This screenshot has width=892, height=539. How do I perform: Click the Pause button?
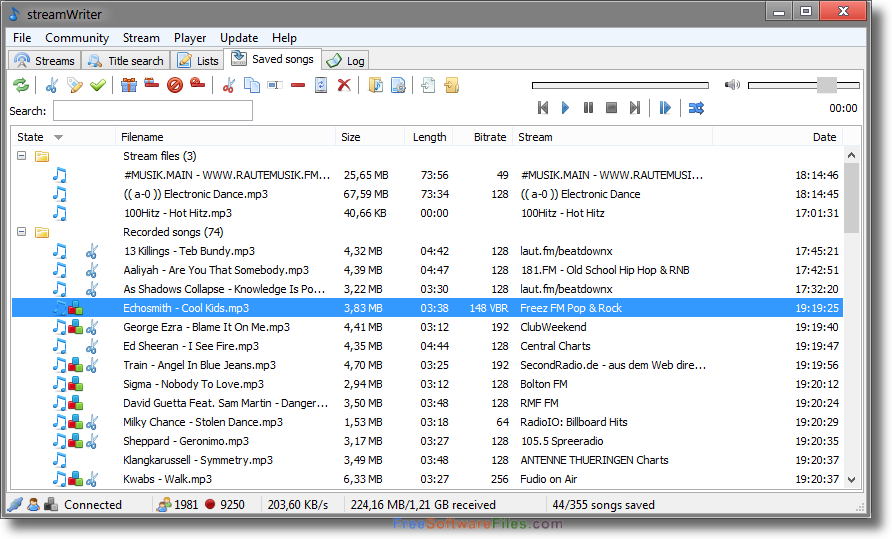pos(588,108)
